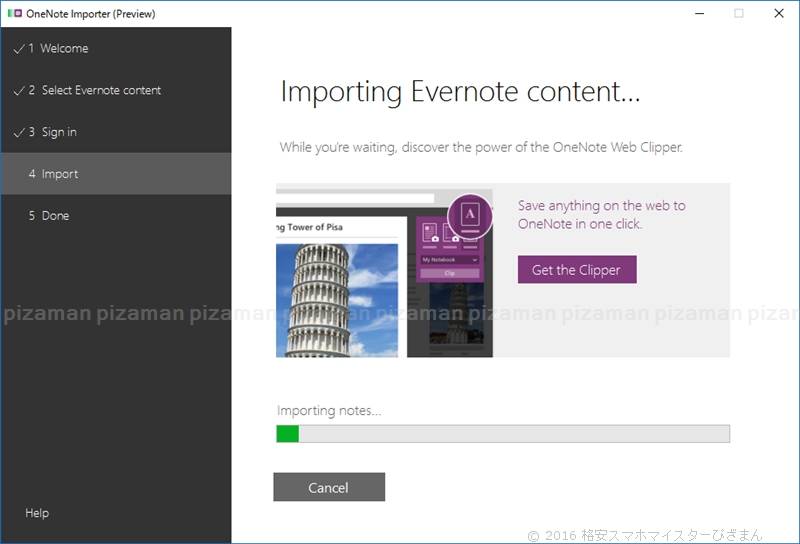Click the checkmark beside Welcome step

(x=19, y=49)
